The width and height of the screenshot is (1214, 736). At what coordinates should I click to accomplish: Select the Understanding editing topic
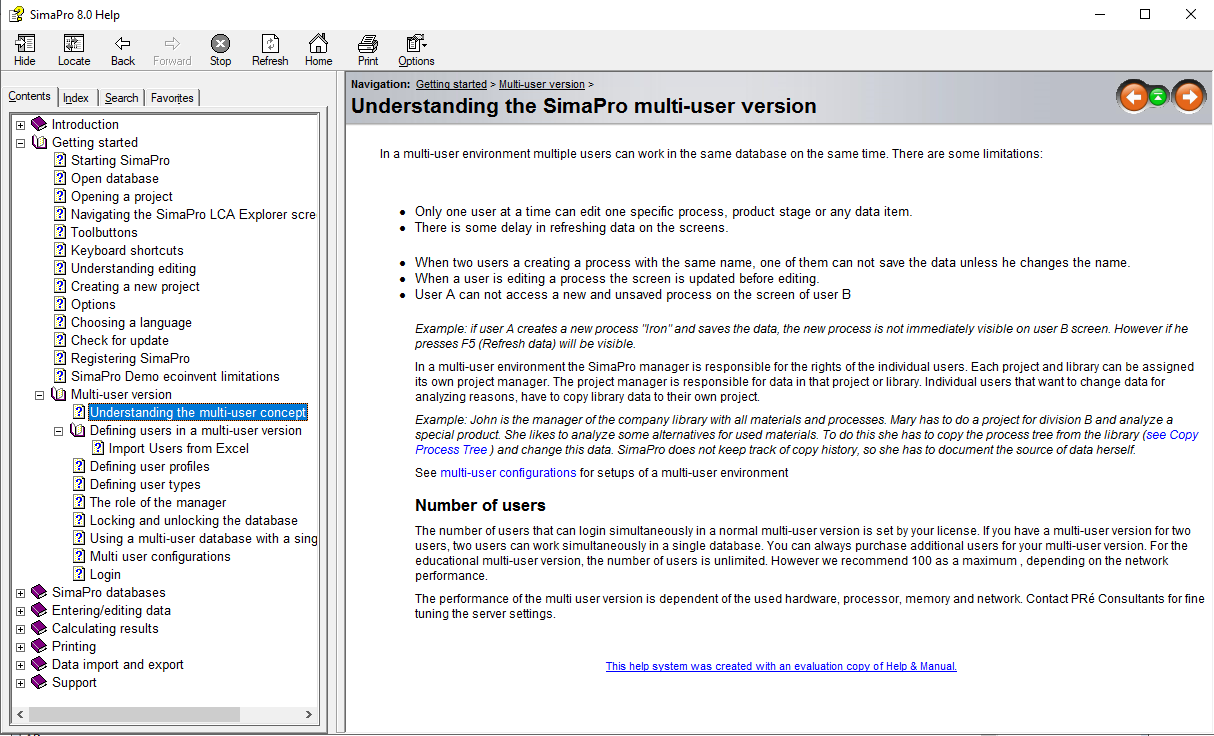(x=133, y=269)
